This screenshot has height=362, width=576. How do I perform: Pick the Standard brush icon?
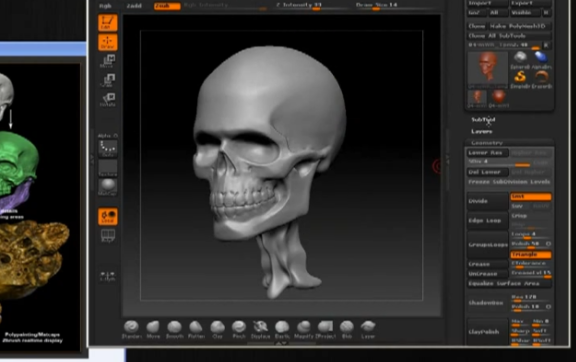132,329
